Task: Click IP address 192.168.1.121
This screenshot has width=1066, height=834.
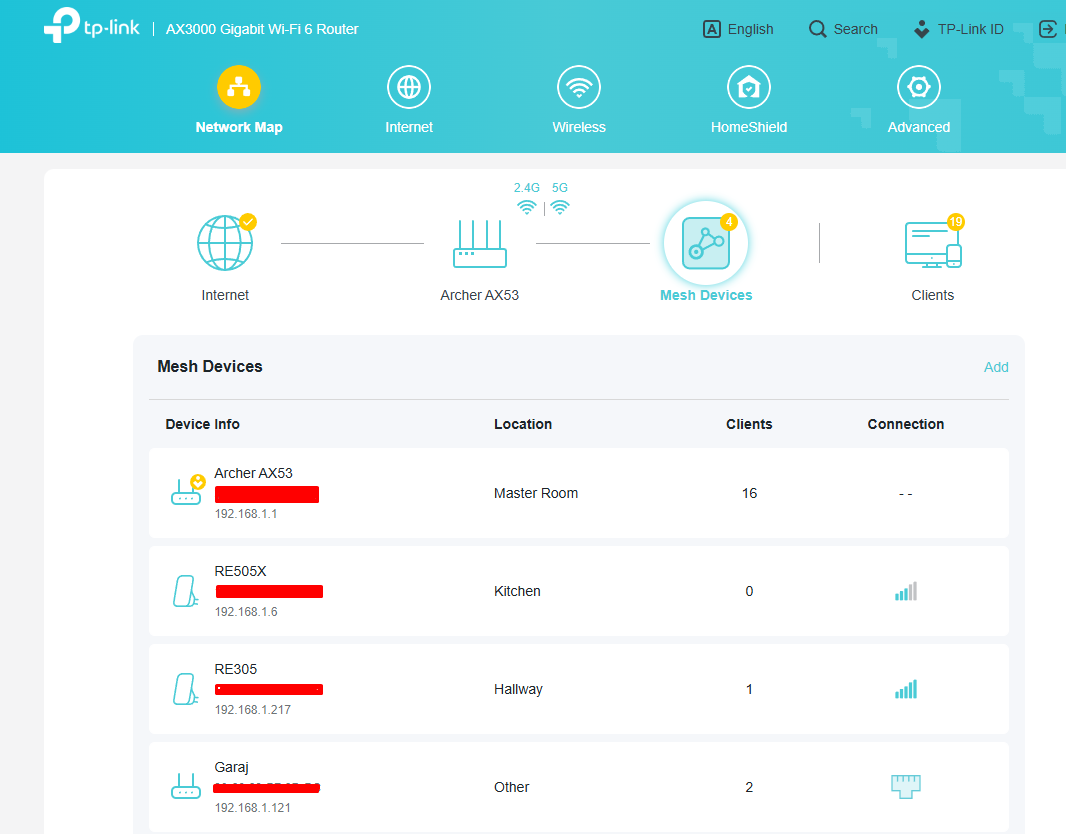Action: [252, 807]
